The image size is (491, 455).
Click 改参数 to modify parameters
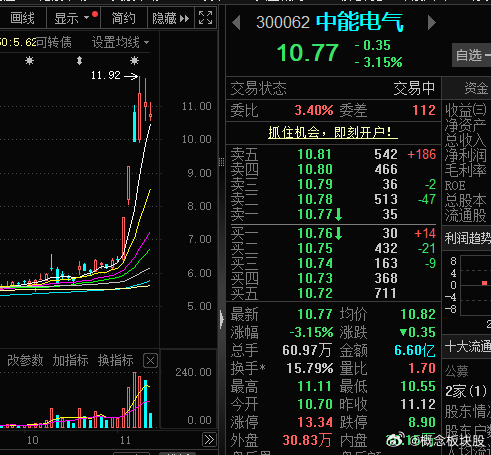25,360
